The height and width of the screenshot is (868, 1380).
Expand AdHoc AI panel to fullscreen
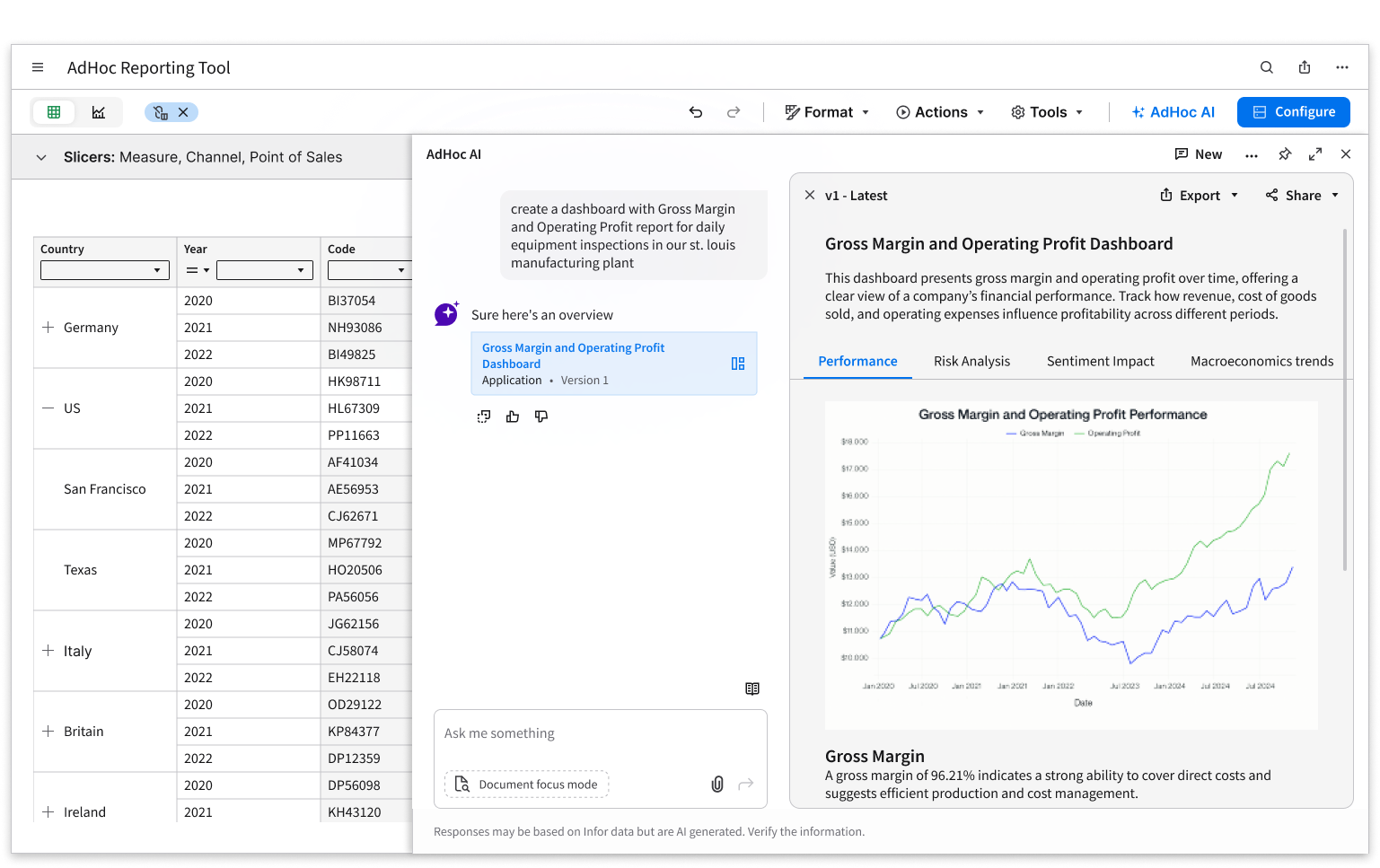tap(1315, 154)
